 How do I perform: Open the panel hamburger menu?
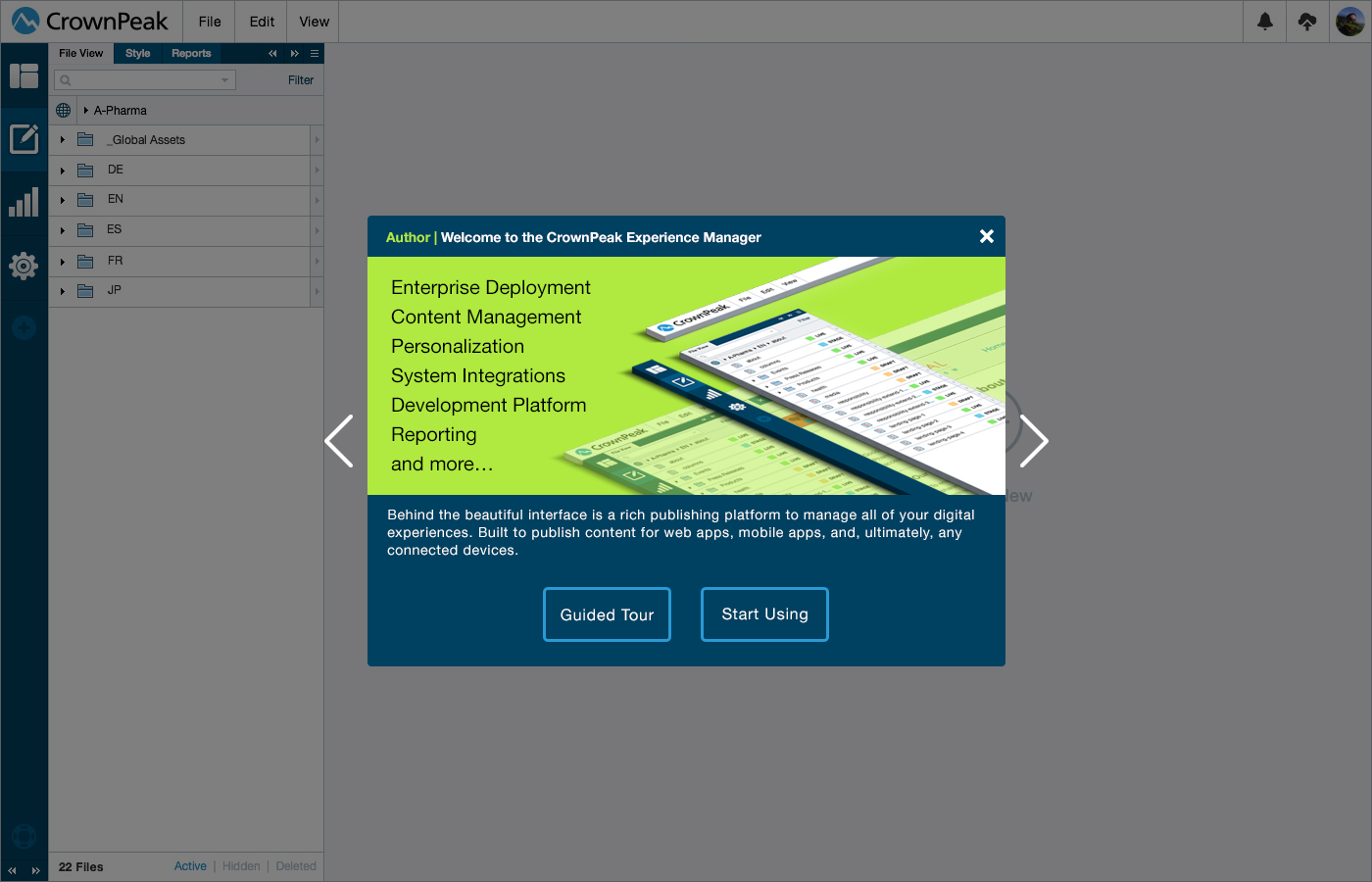[x=315, y=54]
